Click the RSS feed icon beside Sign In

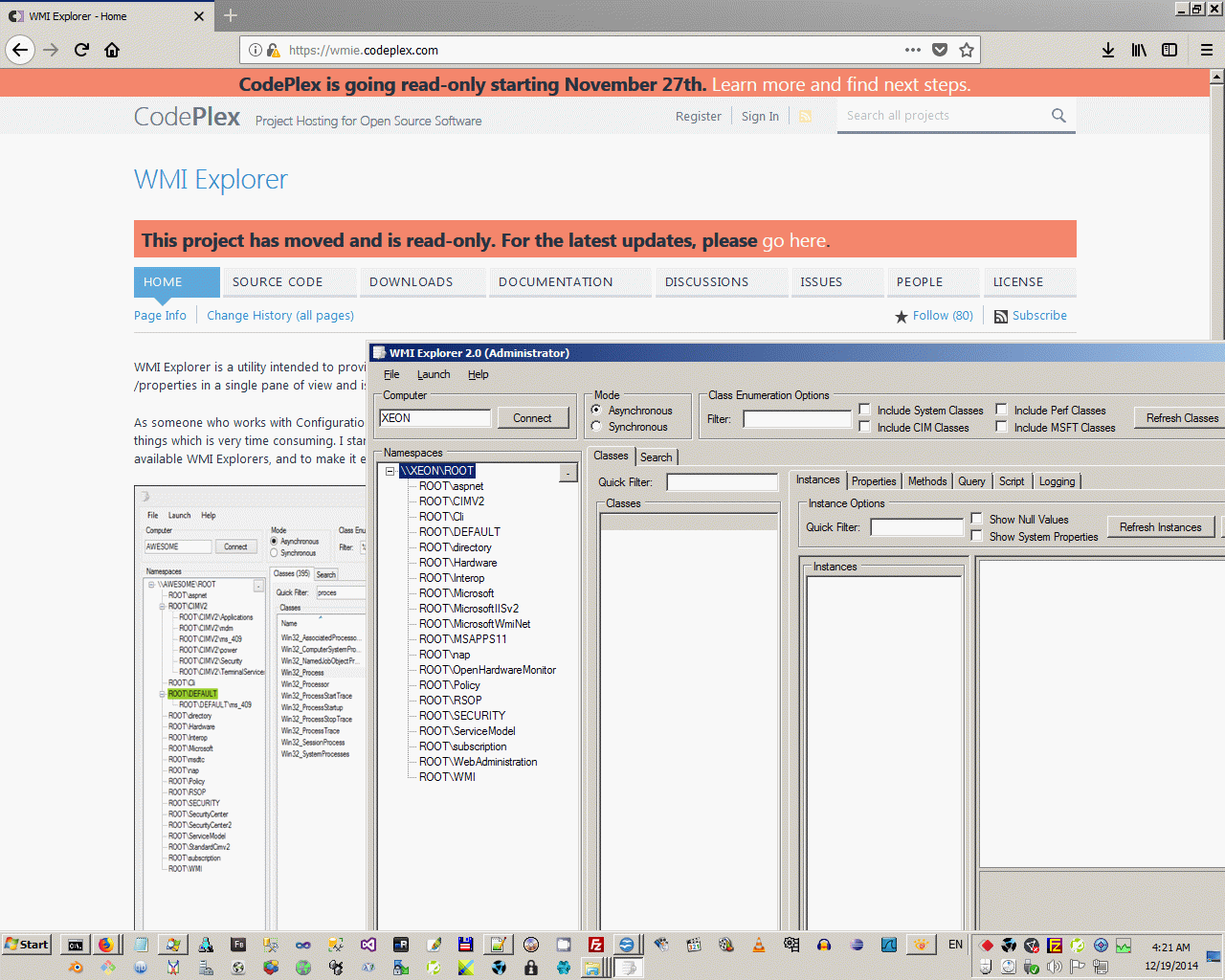[805, 116]
